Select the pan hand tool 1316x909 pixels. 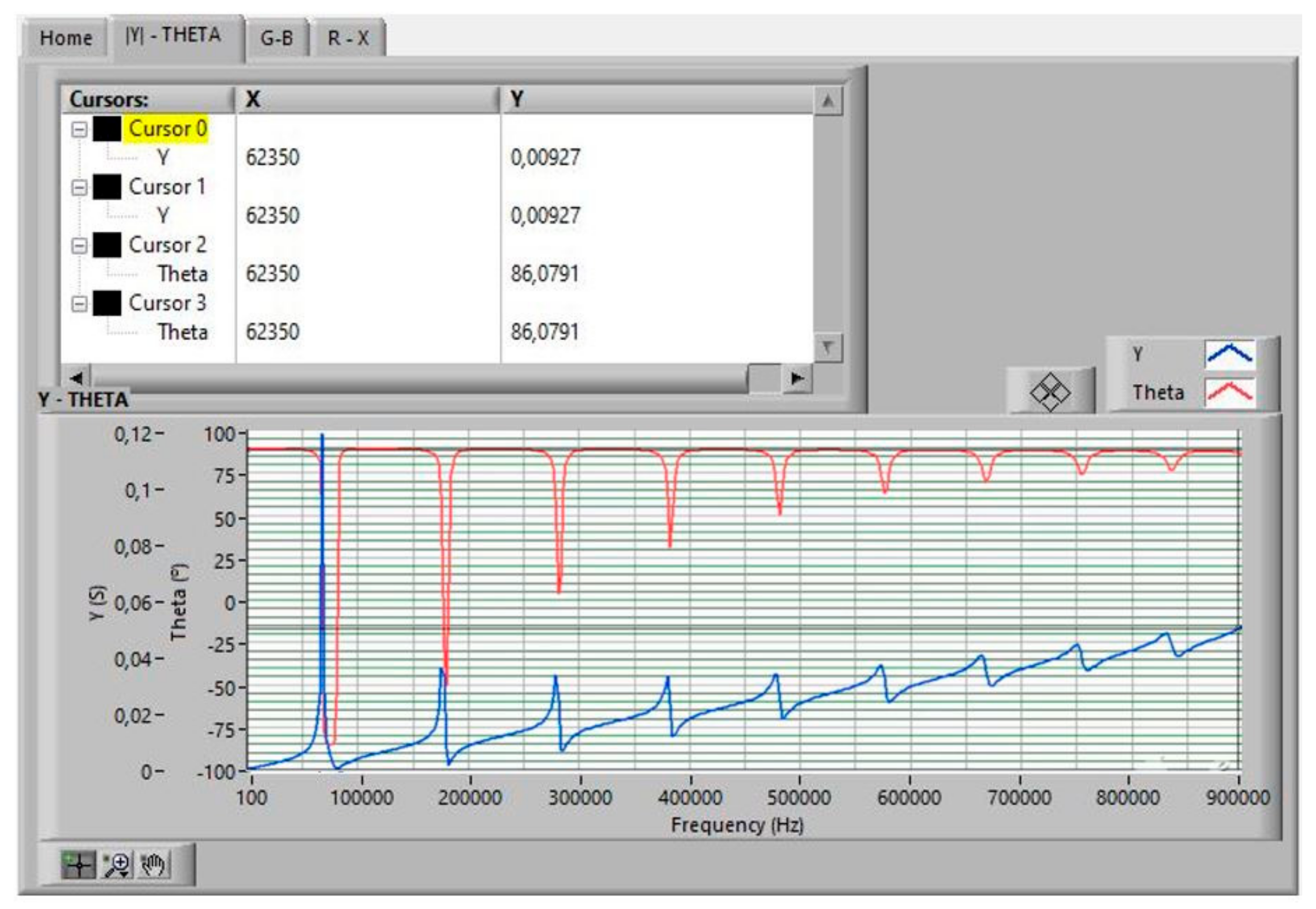point(153,864)
